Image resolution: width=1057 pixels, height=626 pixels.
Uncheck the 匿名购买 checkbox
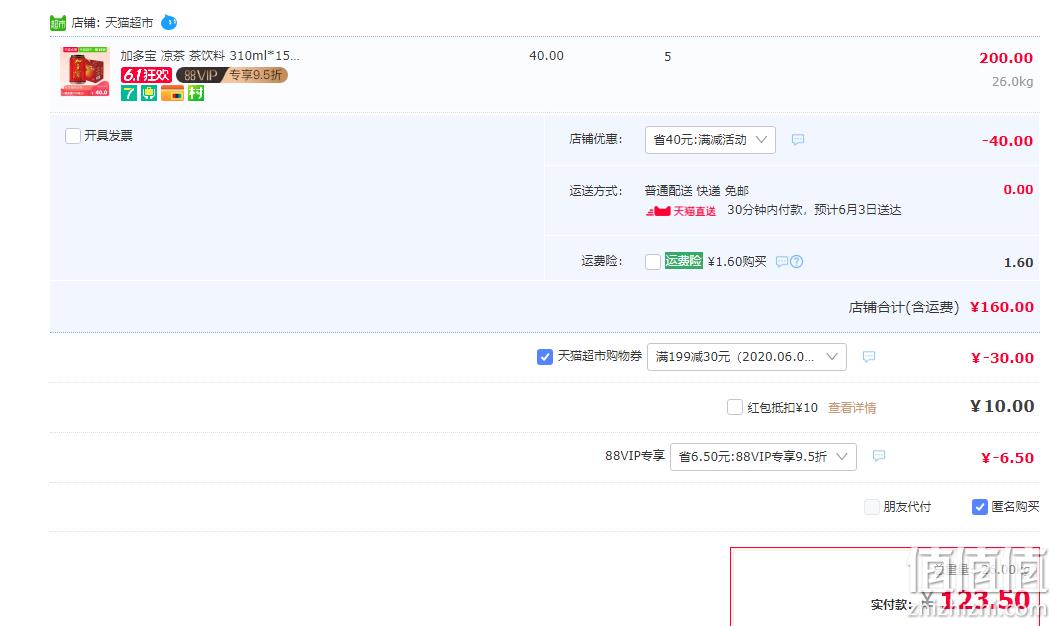coord(979,507)
